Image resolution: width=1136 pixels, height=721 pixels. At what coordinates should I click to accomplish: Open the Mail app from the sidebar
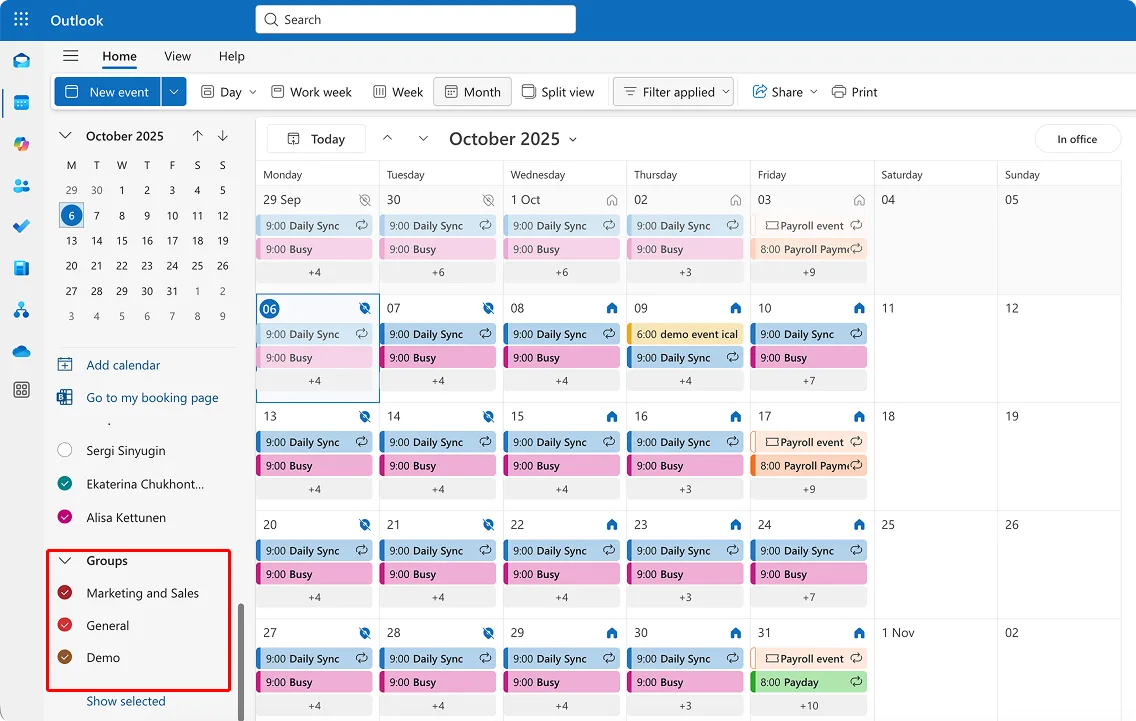[21, 60]
